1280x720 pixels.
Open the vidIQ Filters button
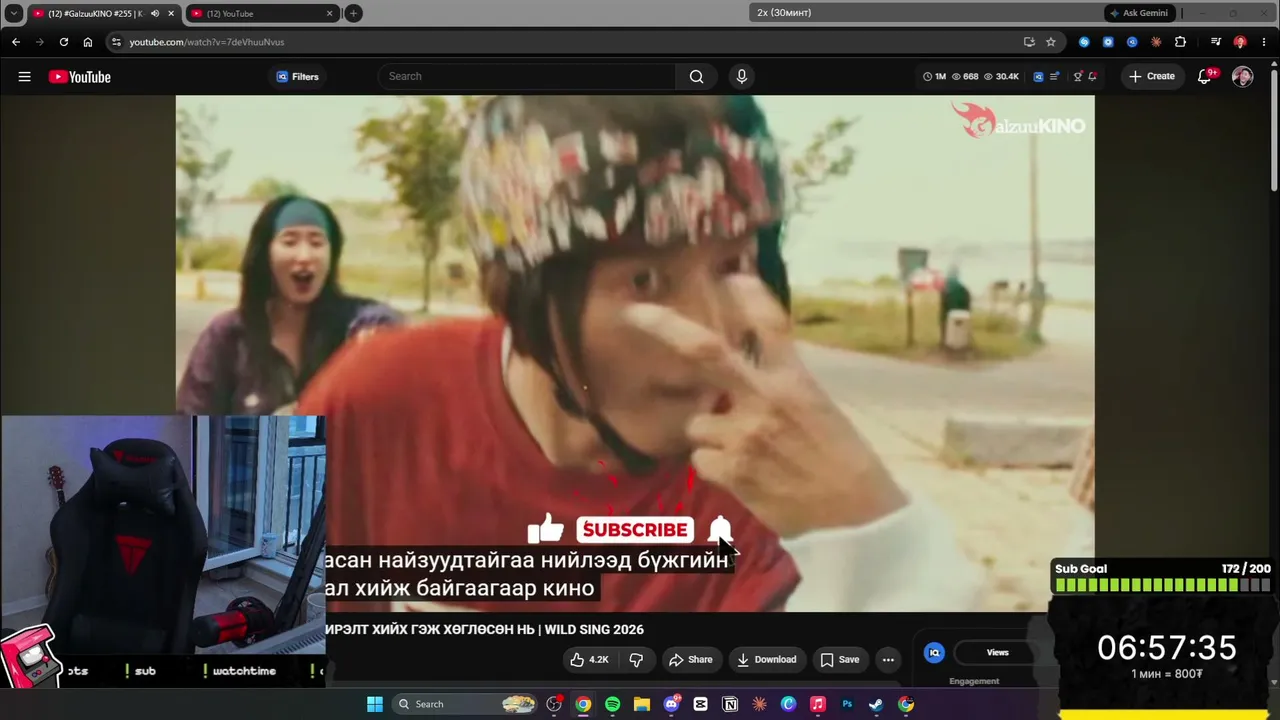point(297,77)
